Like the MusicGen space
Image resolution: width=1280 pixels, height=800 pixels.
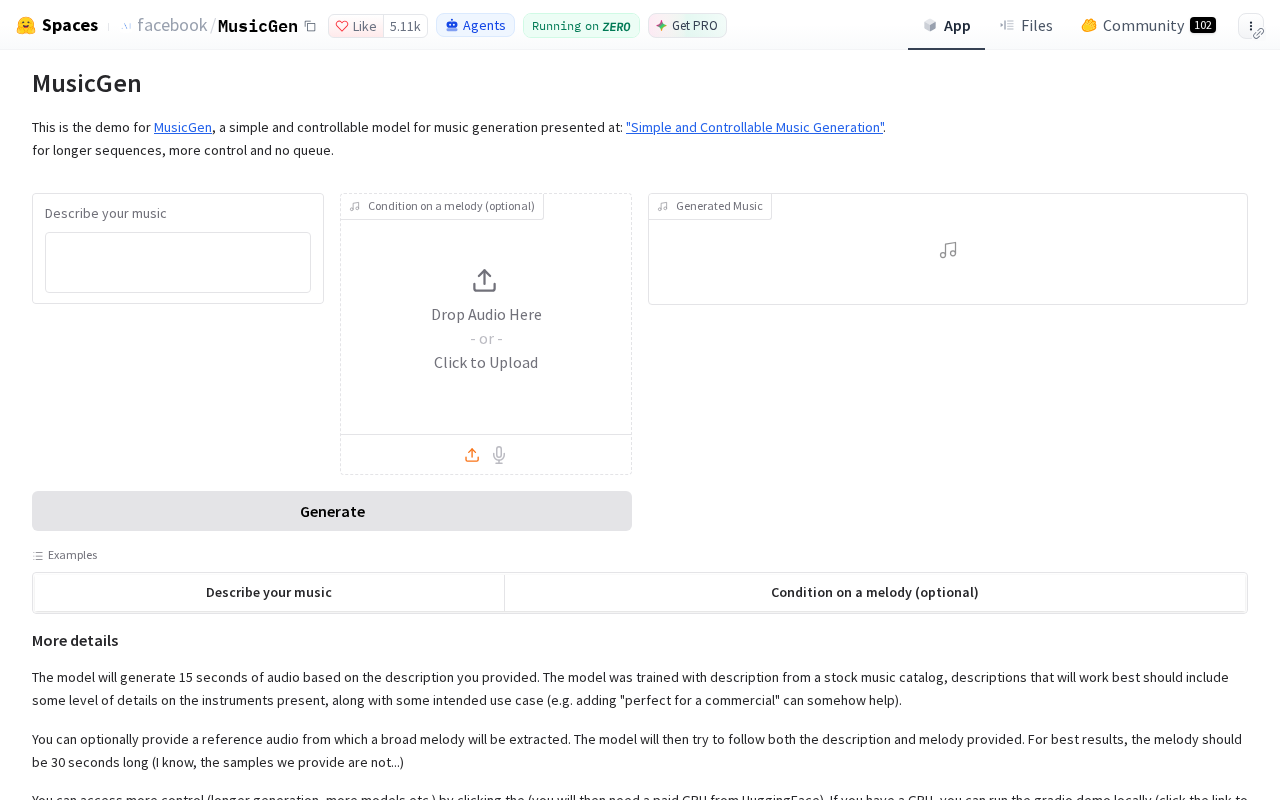coord(356,26)
